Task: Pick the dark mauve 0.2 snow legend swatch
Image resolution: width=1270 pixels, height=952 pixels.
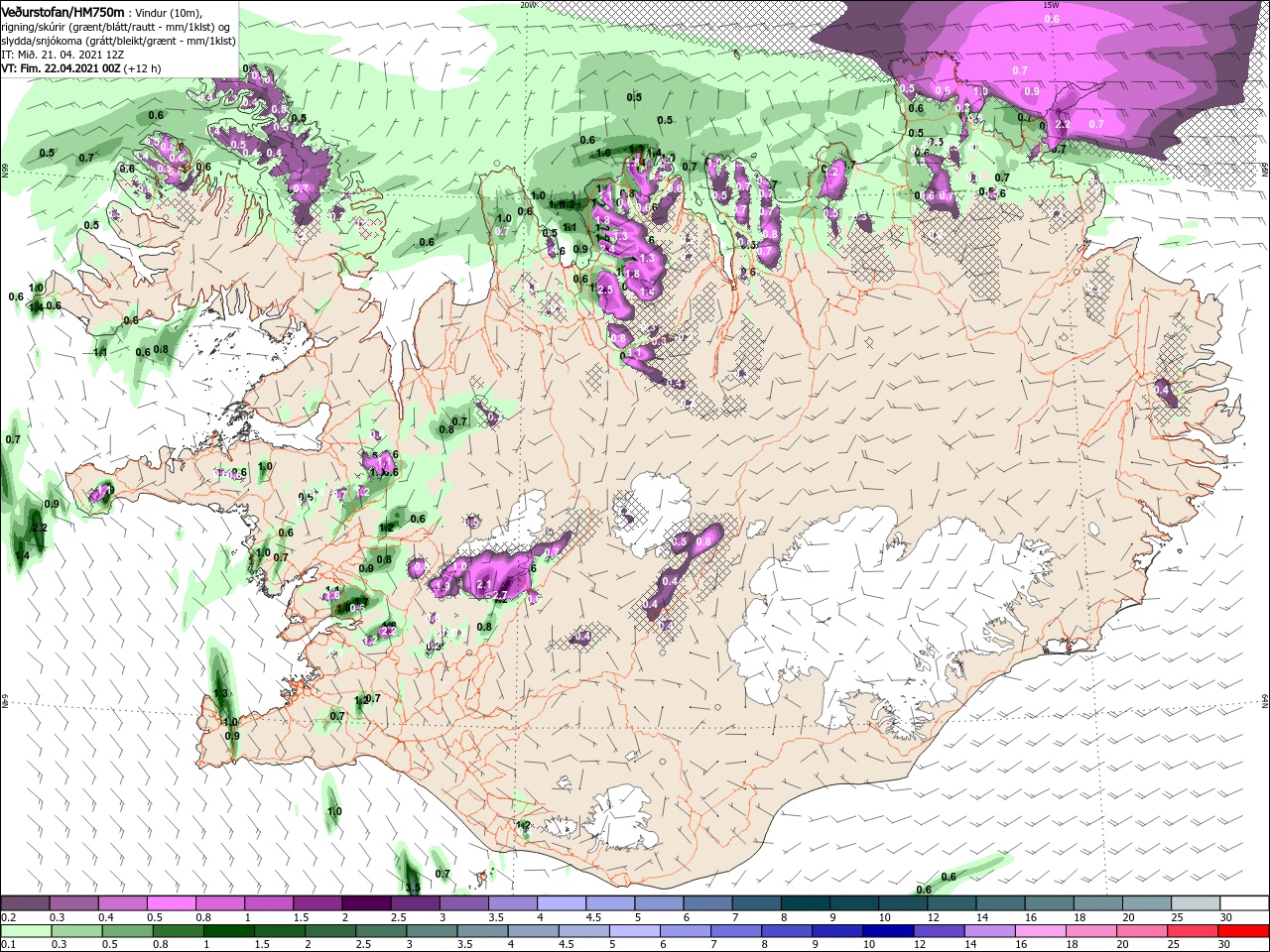Action: pos(25,903)
